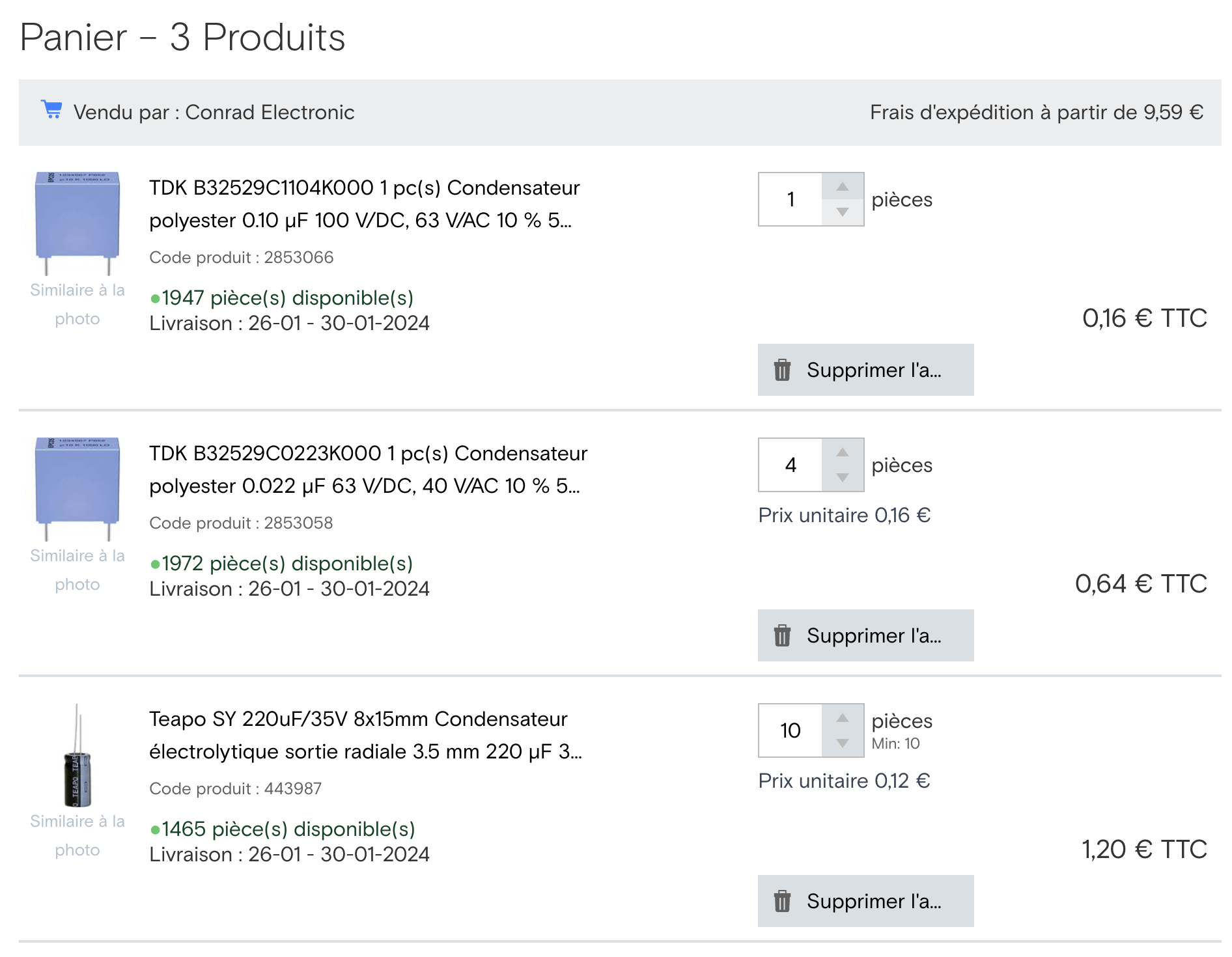Click trash icon for TDK B32529C1104K000 item
Viewport: 1232px width, 957px height.
click(782, 370)
